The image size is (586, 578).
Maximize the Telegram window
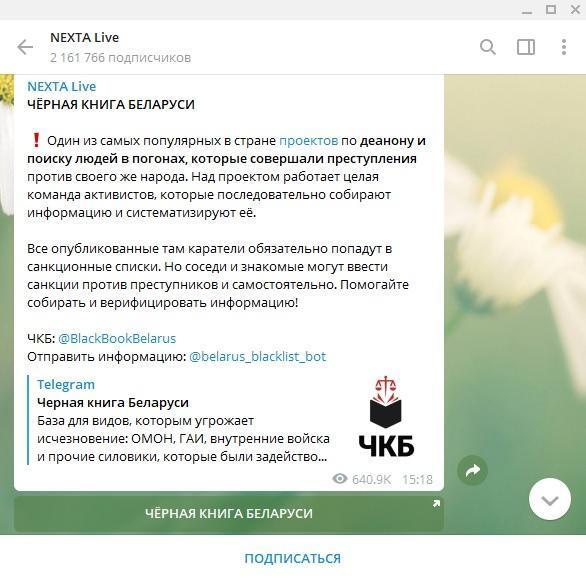click(551, 9)
